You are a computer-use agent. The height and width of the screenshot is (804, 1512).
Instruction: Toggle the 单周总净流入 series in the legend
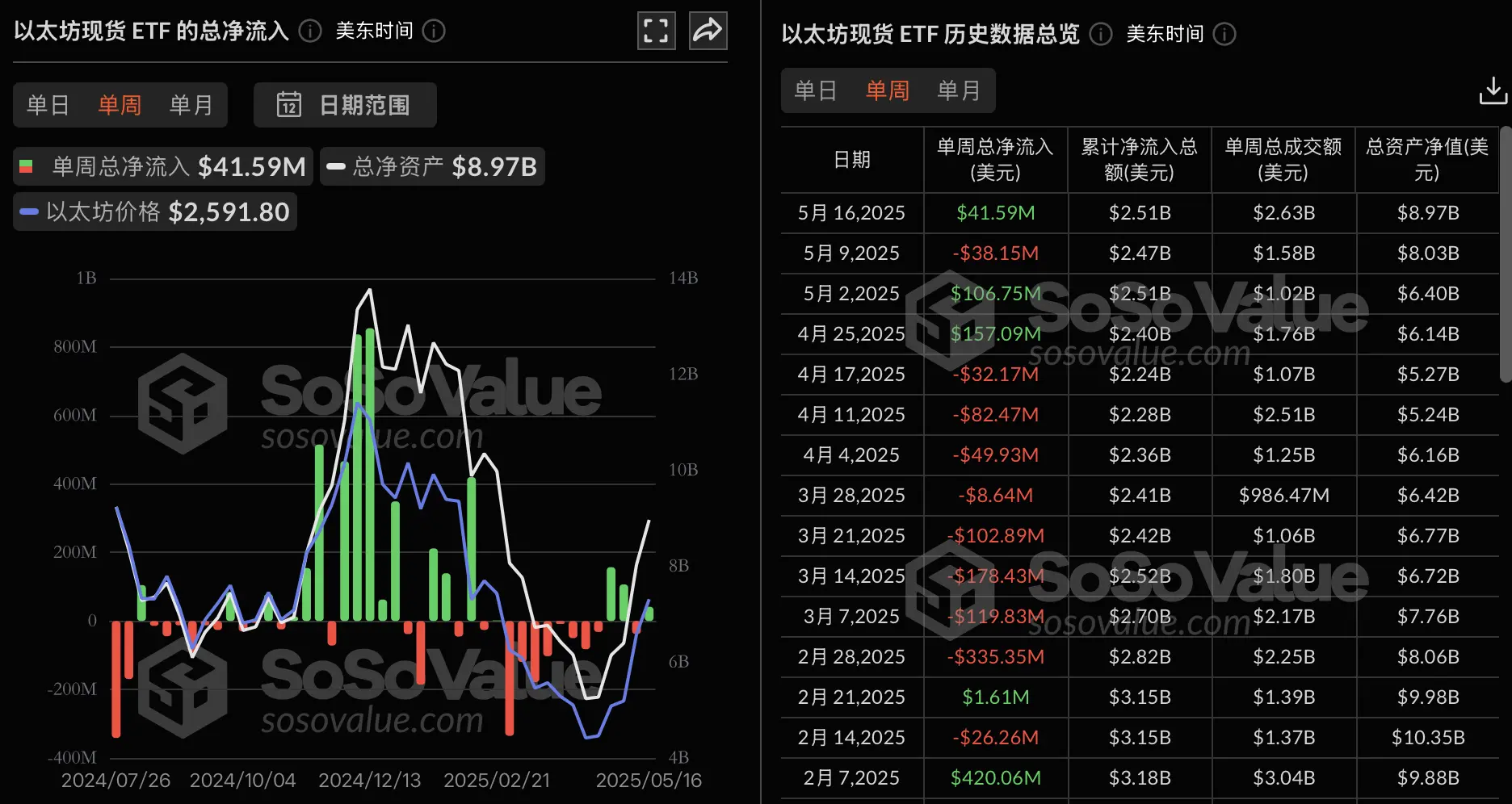pos(162,166)
